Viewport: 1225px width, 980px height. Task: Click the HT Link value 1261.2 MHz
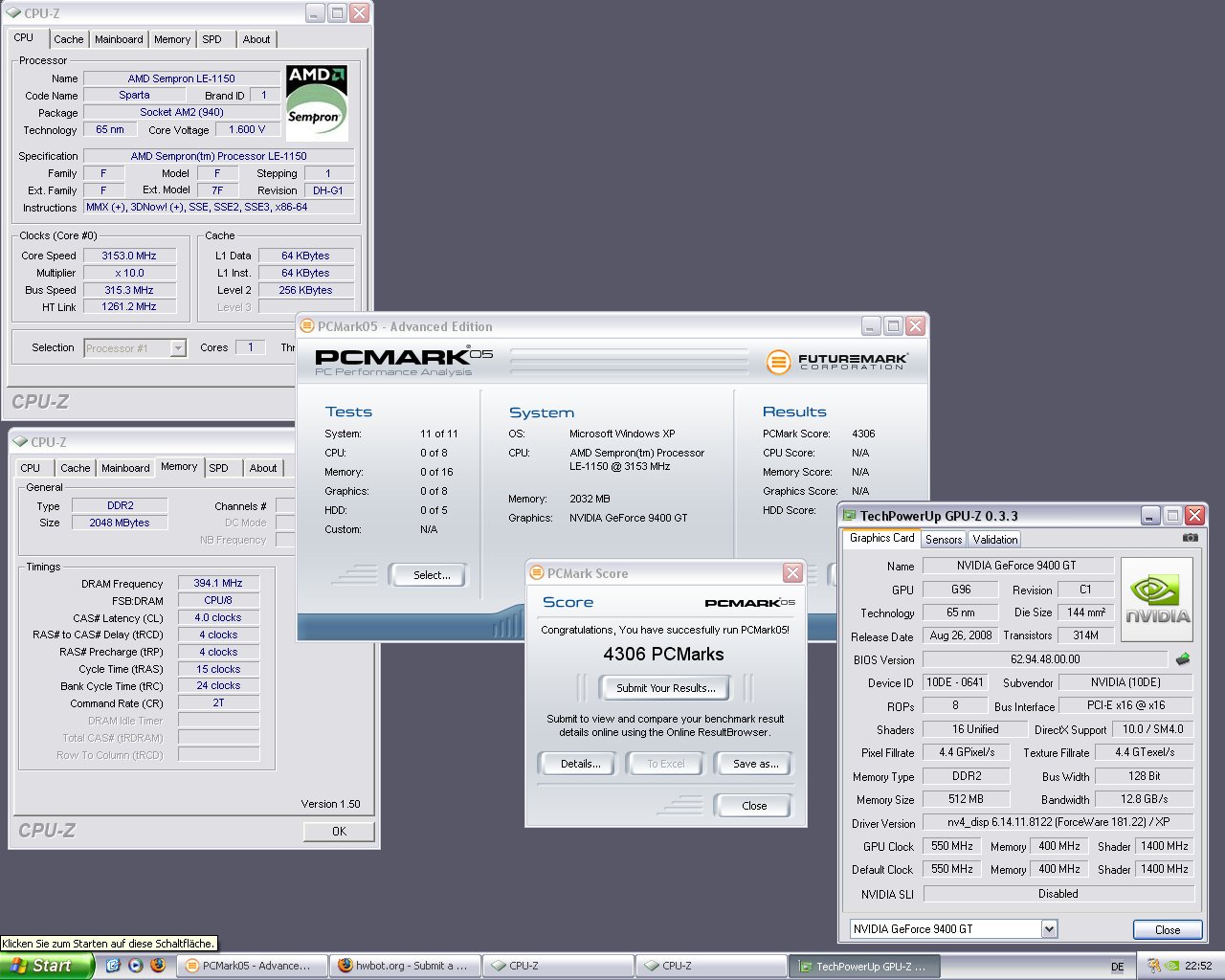[x=129, y=306]
